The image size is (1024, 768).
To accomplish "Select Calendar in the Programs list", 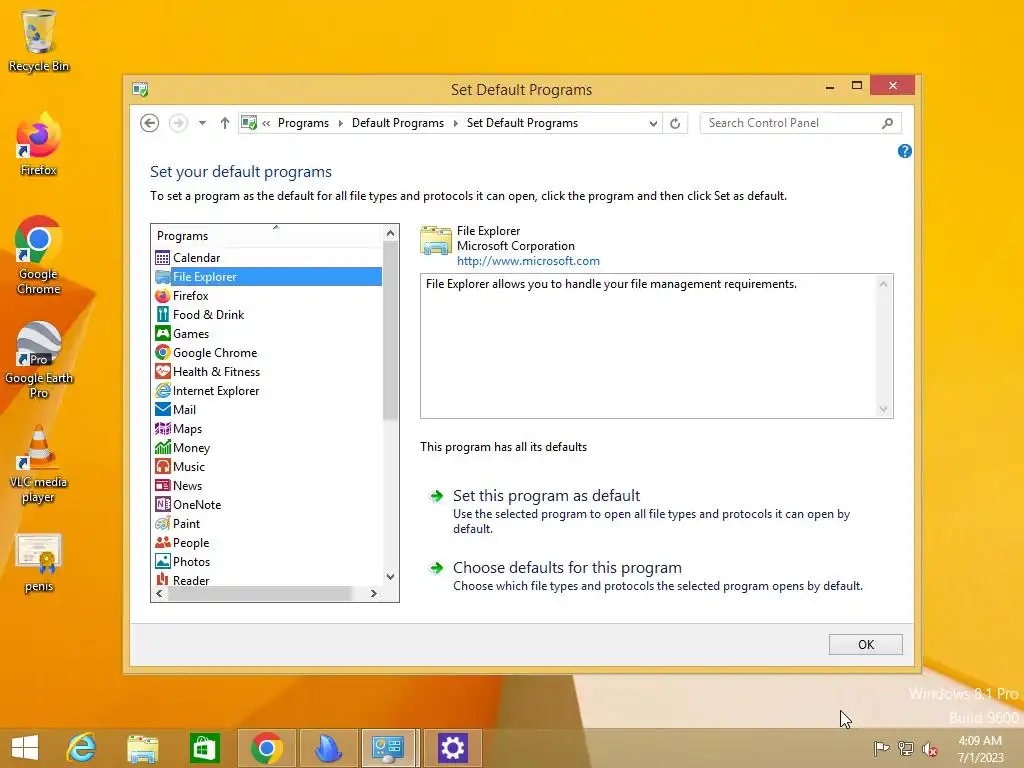I will click(x=268, y=257).
